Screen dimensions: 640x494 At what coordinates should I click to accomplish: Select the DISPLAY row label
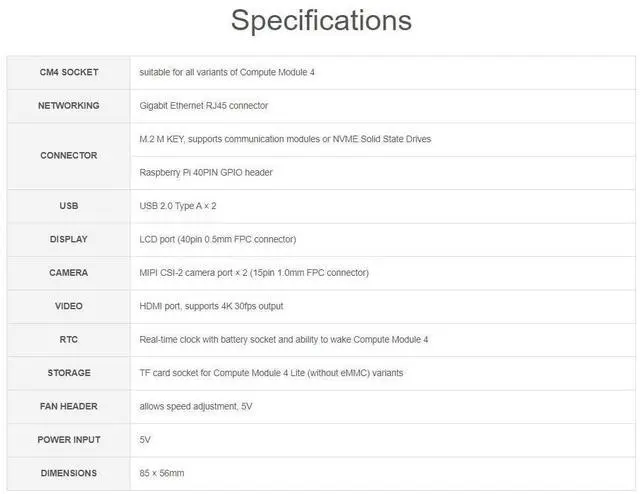tap(68, 239)
